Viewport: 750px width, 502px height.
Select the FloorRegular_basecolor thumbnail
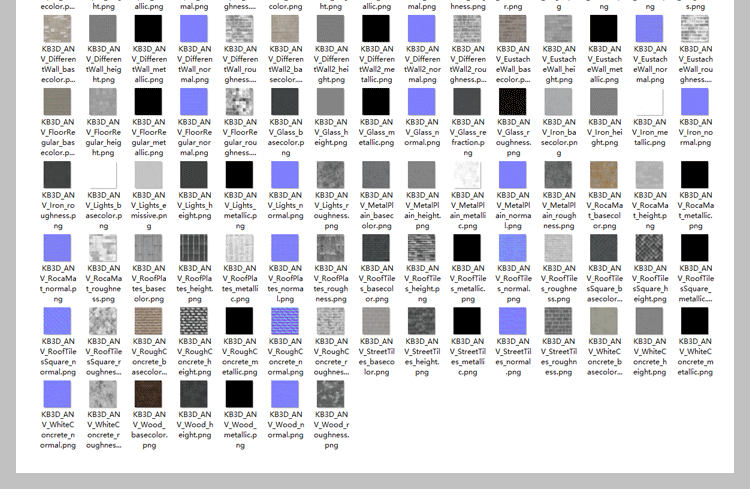pos(57,102)
